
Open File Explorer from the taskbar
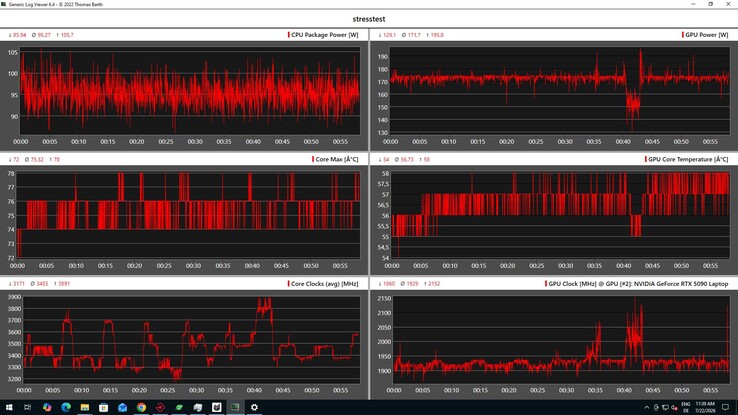pyautogui.click(x=85, y=407)
